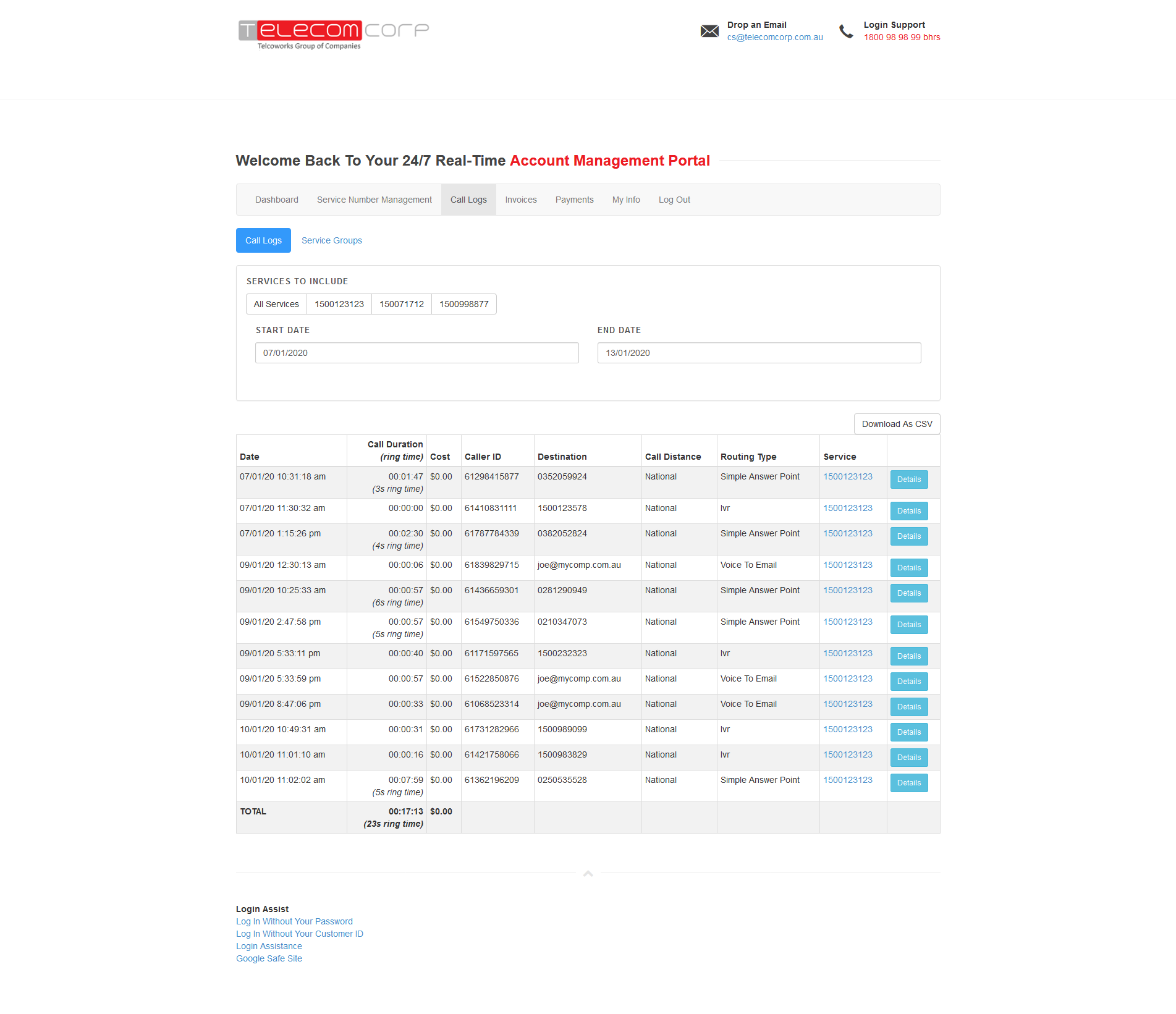Download call logs as CSV
The height and width of the screenshot is (1014, 1176).
pyautogui.click(x=896, y=424)
